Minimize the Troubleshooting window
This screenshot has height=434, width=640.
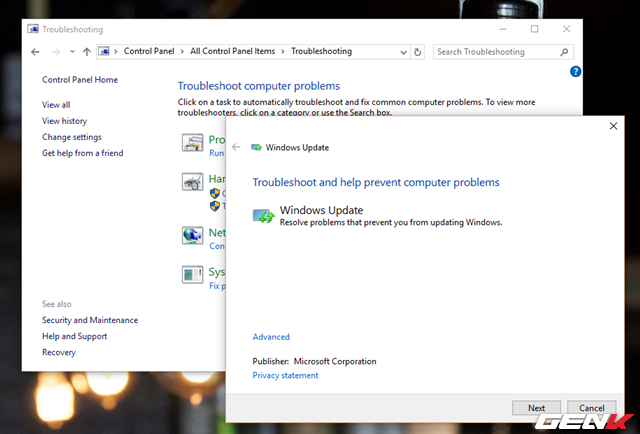pyautogui.click(x=503, y=29)
